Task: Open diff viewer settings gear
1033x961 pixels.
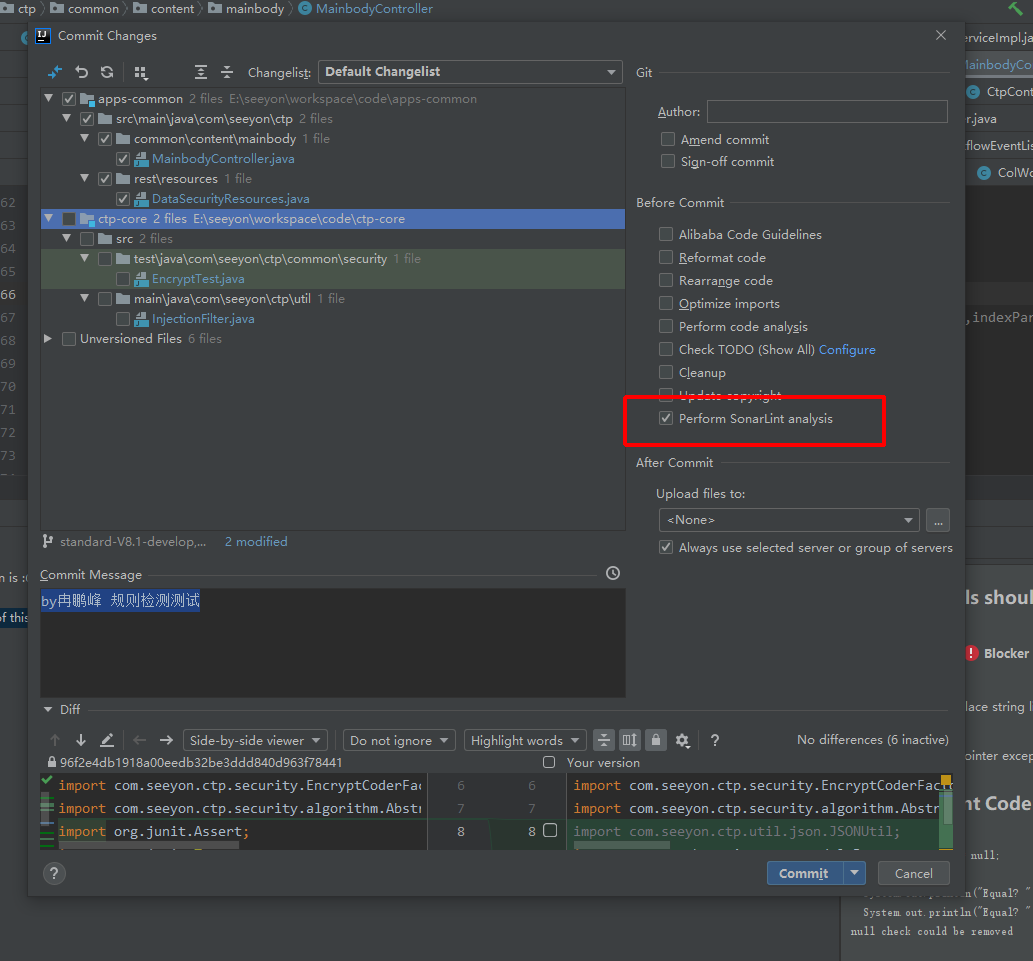Action: point(682,740)
